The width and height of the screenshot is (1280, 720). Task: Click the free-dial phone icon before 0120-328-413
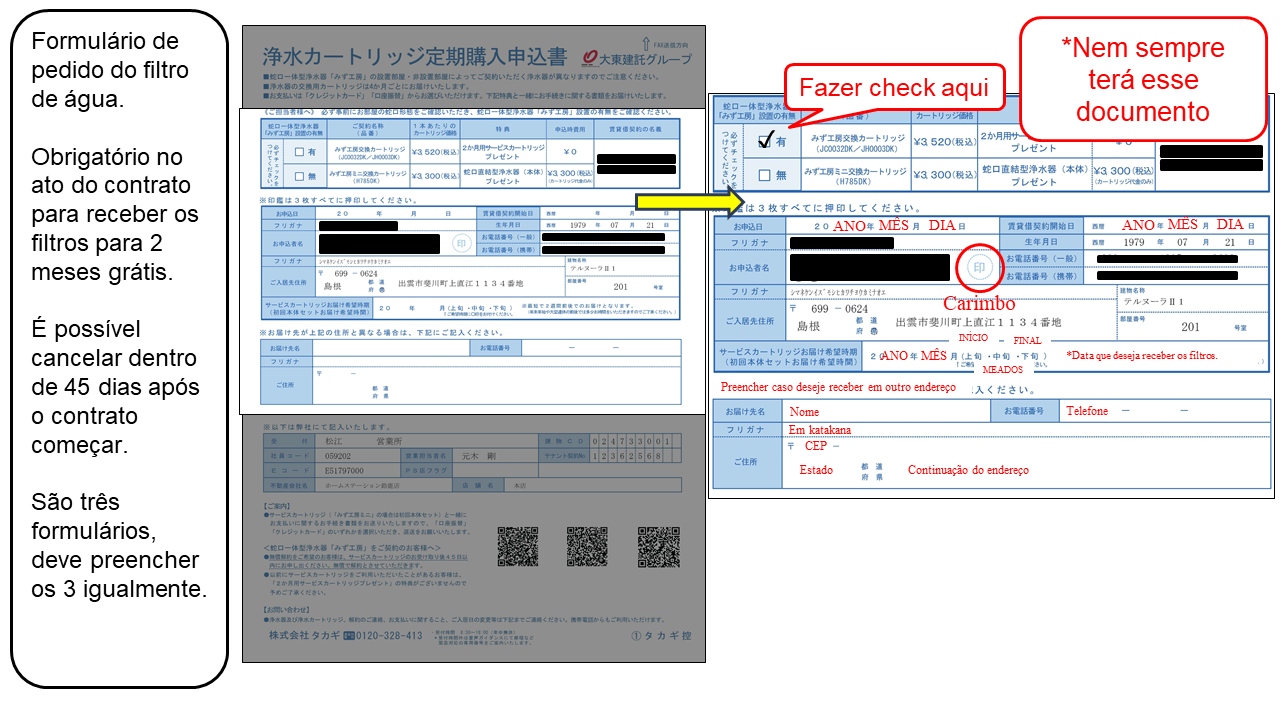point(349,636)
